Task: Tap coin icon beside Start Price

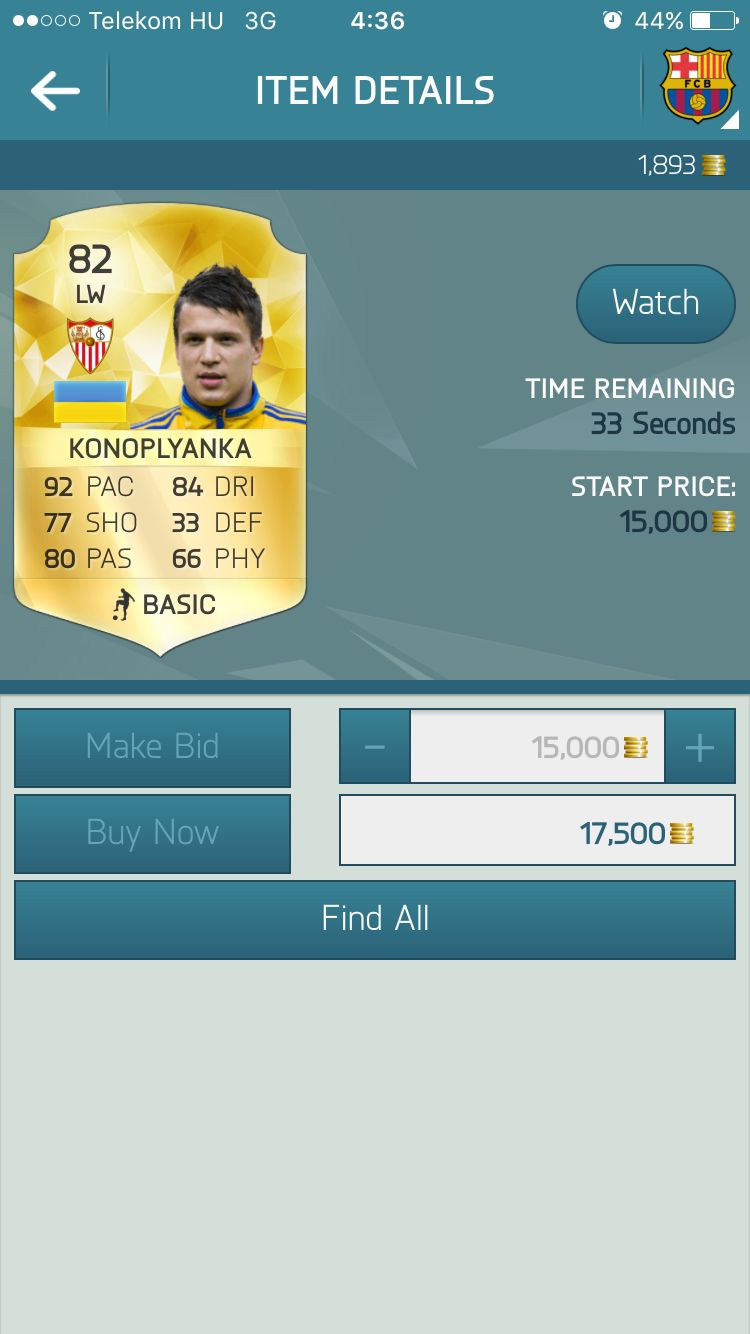Action: tap(723, 521)
